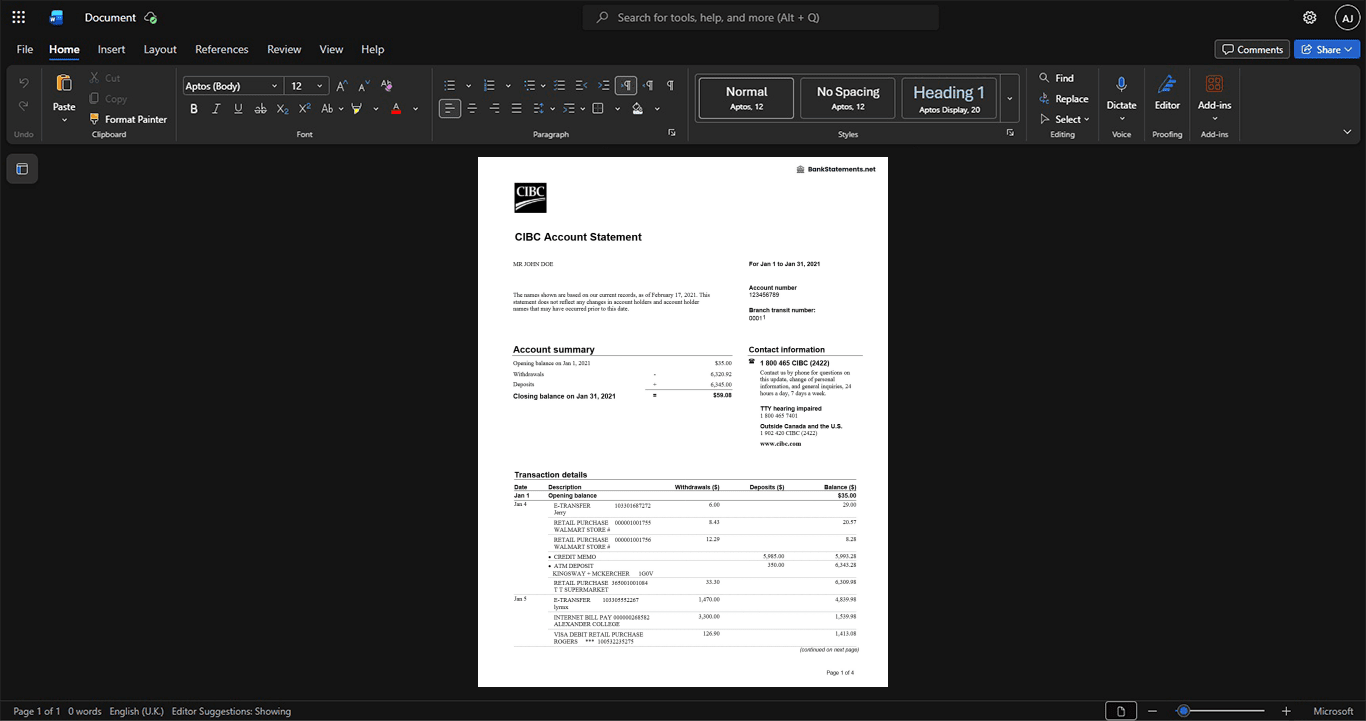Image resolution: width=1366 pixels, height=721 pixels.
Task: Click the page view icon in status bar
Action: tap(1121, 711)
